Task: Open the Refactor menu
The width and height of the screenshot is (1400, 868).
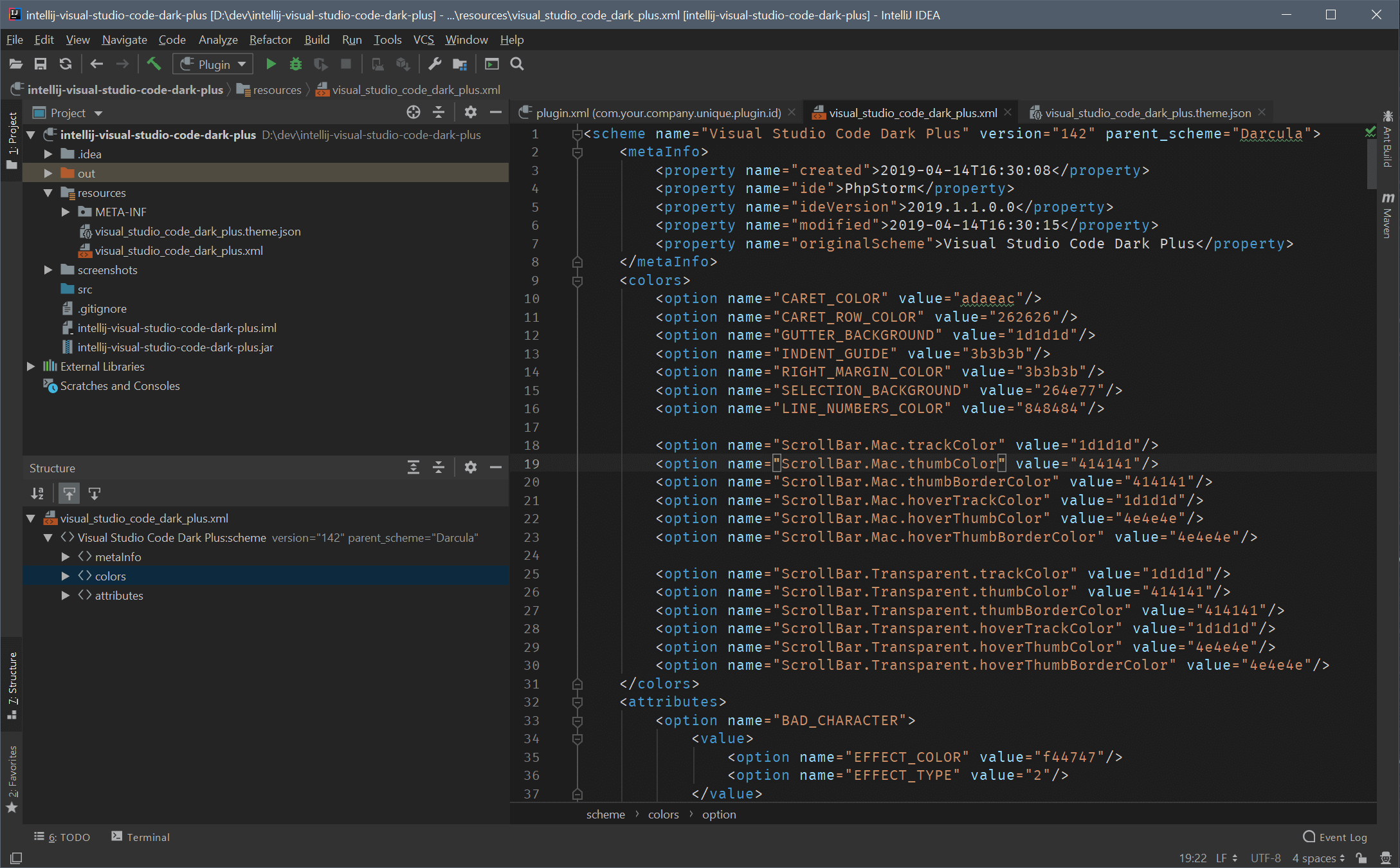Action: click(270, 40)
